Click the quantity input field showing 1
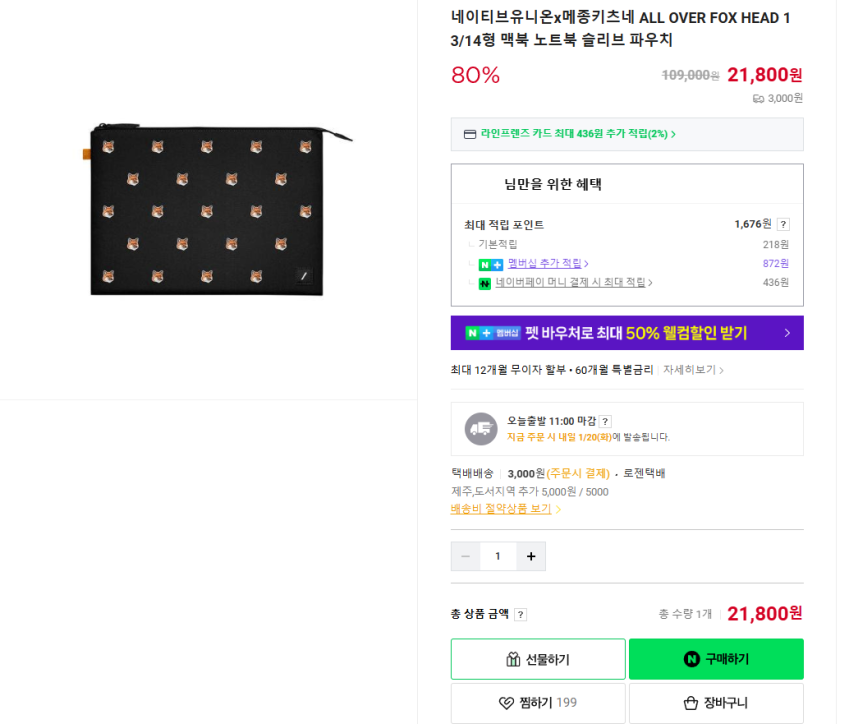The width and height of the screenshot is (849, 724). [498, 556]
